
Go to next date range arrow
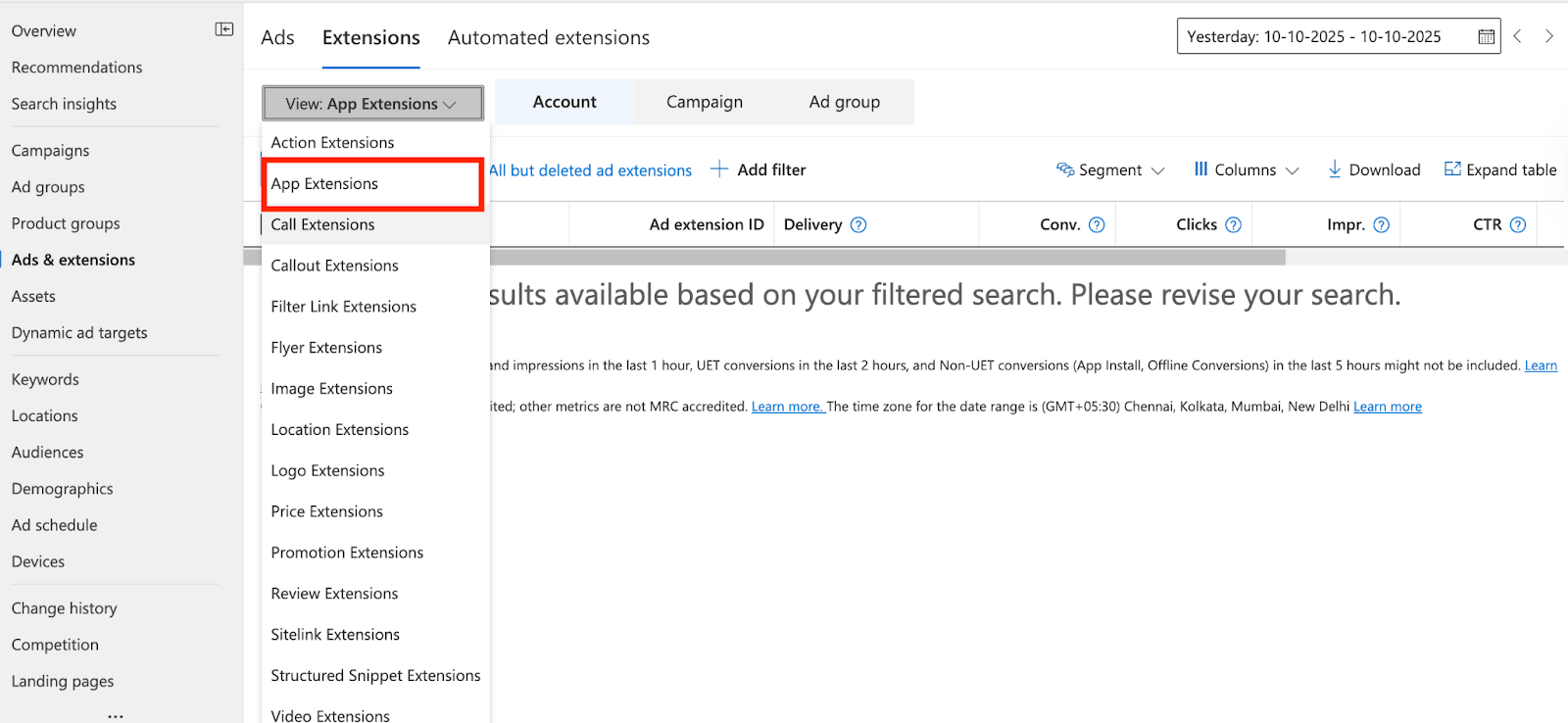click(1549, 36)
